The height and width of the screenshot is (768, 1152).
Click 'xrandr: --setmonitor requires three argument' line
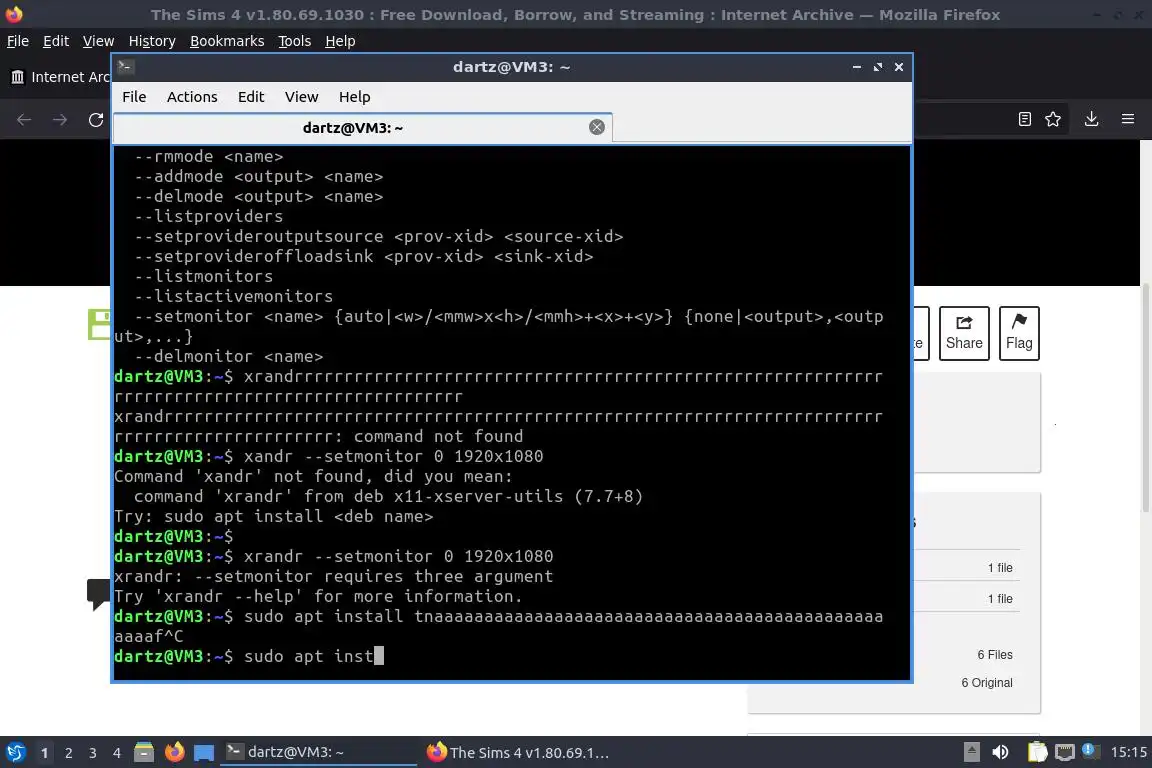(334, 577)
